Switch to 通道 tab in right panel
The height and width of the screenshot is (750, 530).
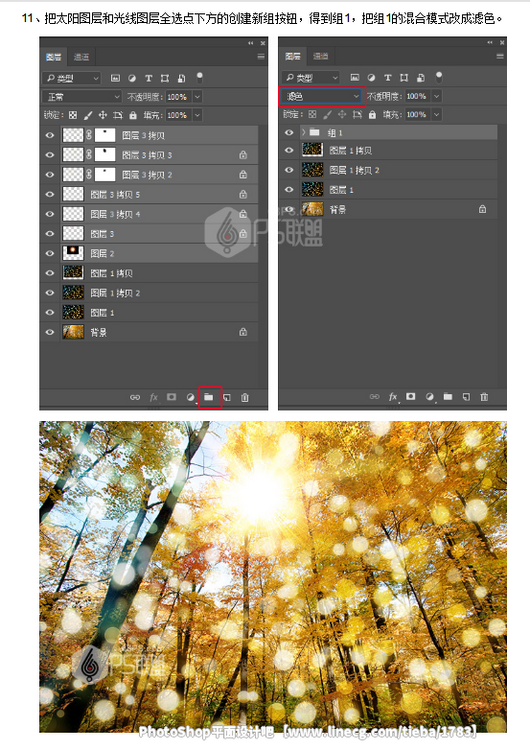(320, 56)
